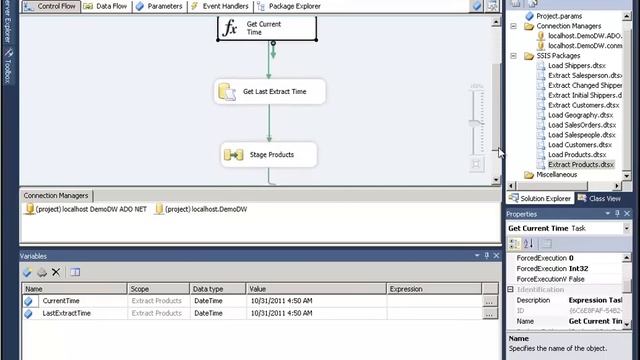The image size is (640, 360).
Task: Open expression builder for LastExtractTime row
Action: pyautogui.click(x=490, y=314)
